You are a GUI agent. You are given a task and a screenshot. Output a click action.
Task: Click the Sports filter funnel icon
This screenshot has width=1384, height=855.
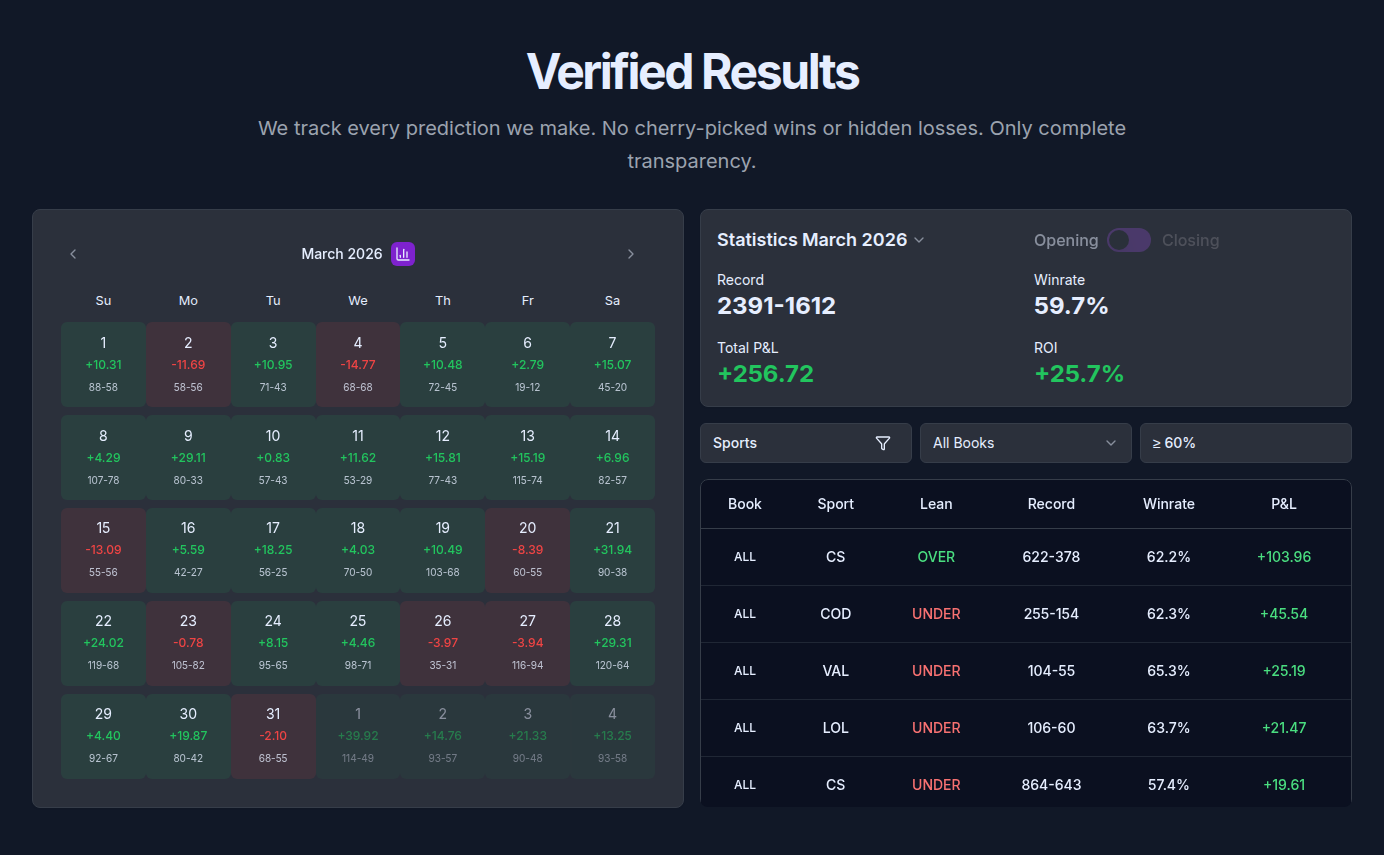coord(883,443)
